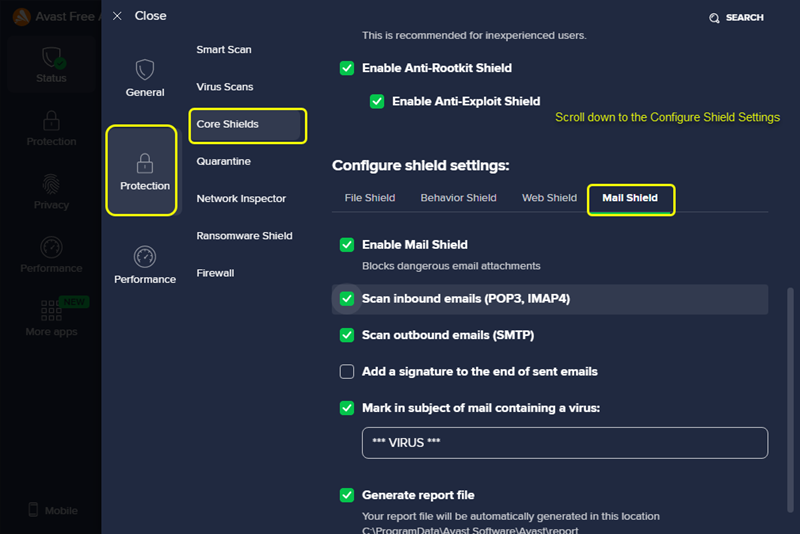Disable the Enable Mail Shield checkbox
The height and width of the screenshot is (534, 800).
(x=347, y=245)
